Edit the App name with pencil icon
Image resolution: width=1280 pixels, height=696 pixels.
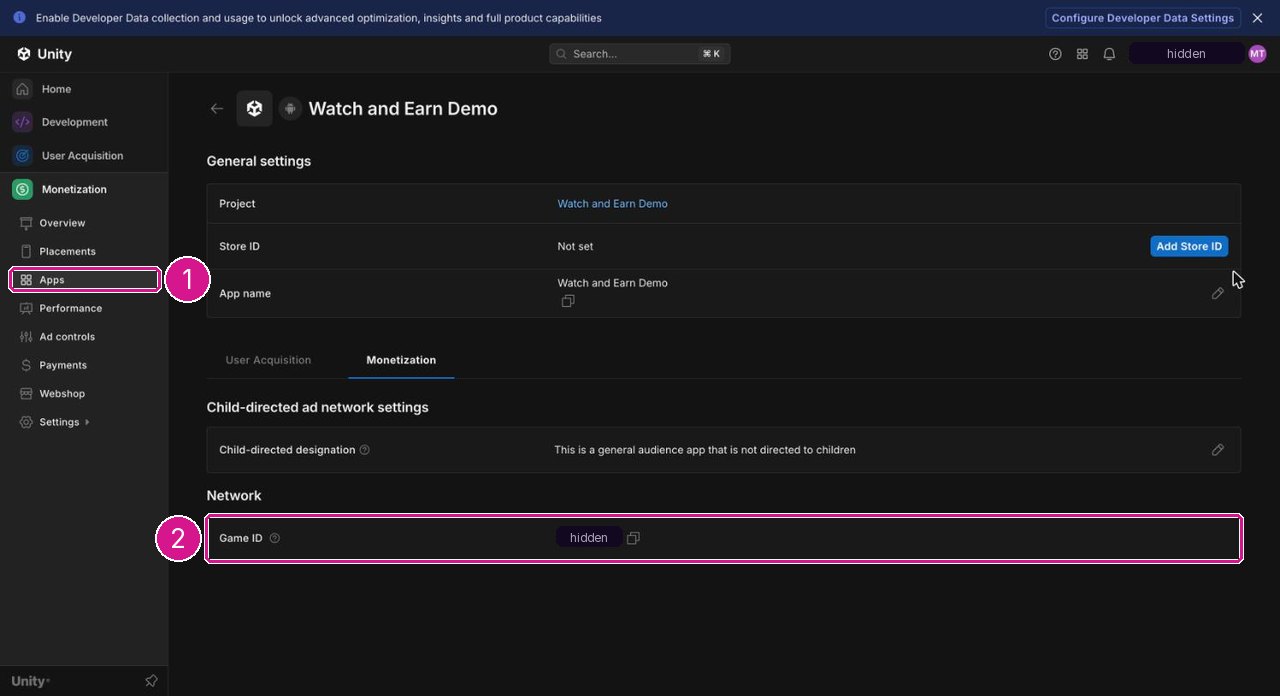click(1217, 293)
